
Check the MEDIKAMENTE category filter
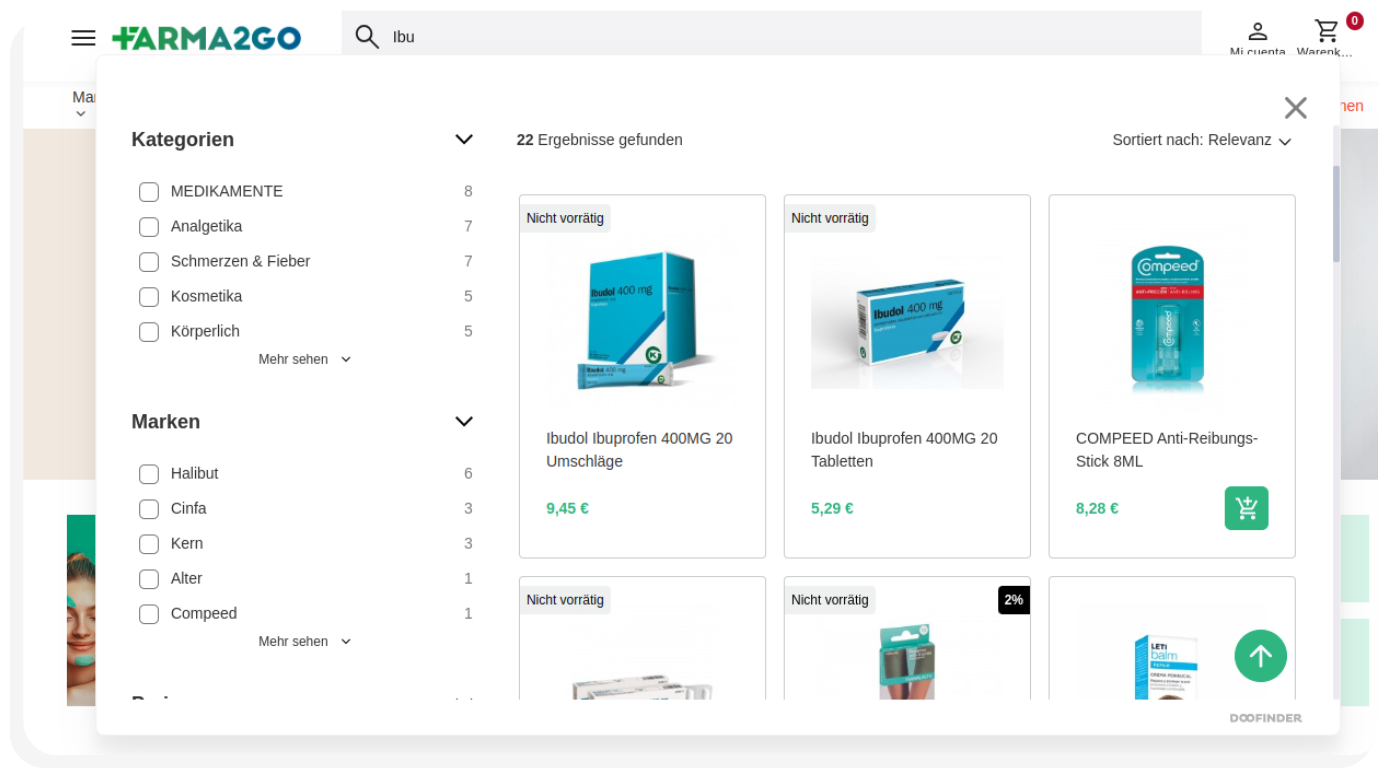click(149, 192)
